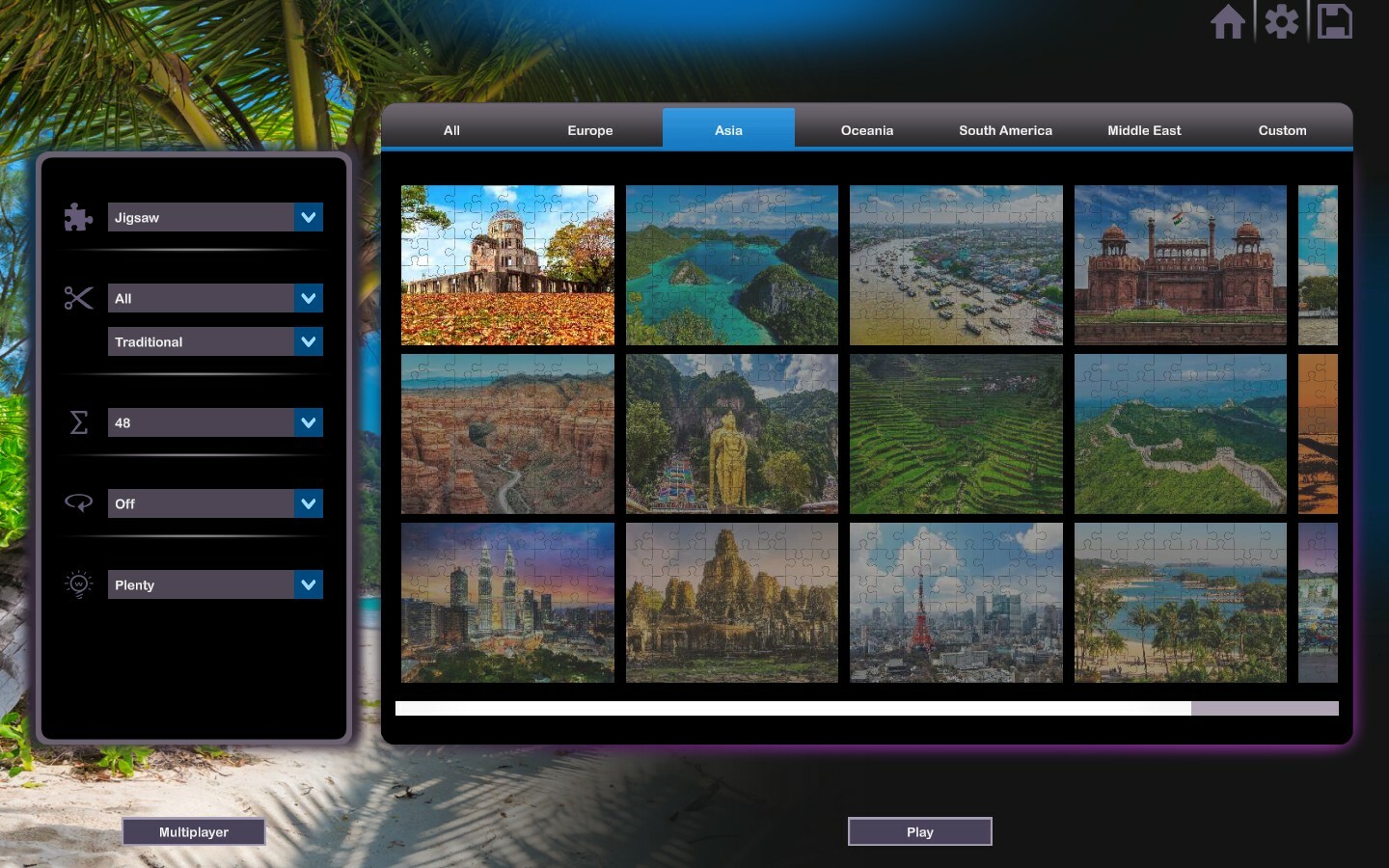
Task: Open the home screen via the house icon
Action: (1229, 20)
